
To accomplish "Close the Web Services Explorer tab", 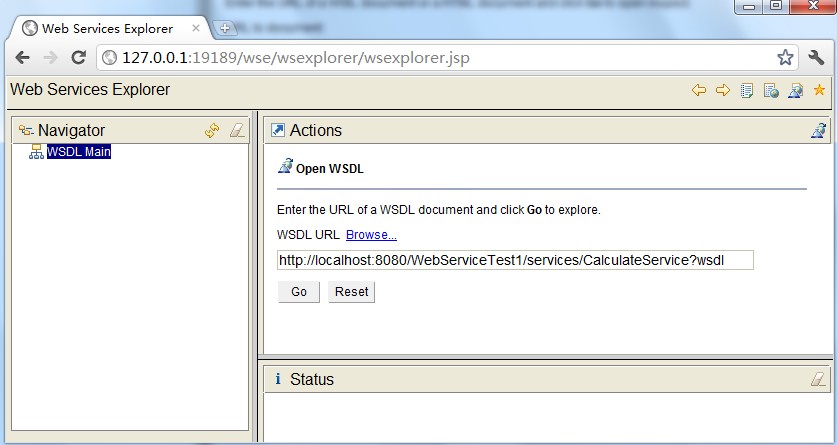I will 196,28.
